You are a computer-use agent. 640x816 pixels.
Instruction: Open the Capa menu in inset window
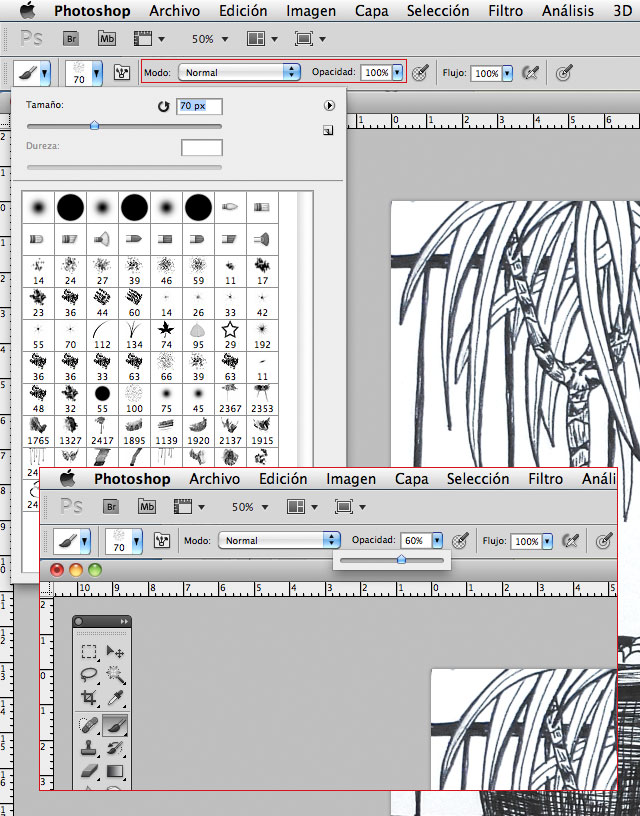coord(411,479)
